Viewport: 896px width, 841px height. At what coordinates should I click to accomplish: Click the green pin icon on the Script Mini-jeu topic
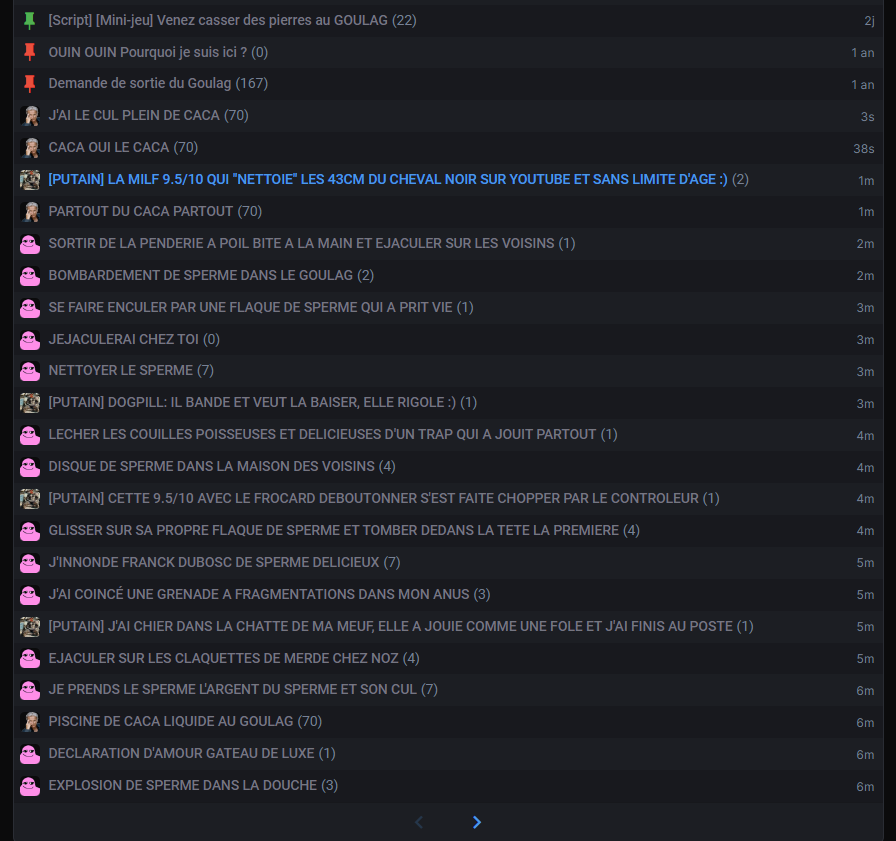tap(30, 21)
